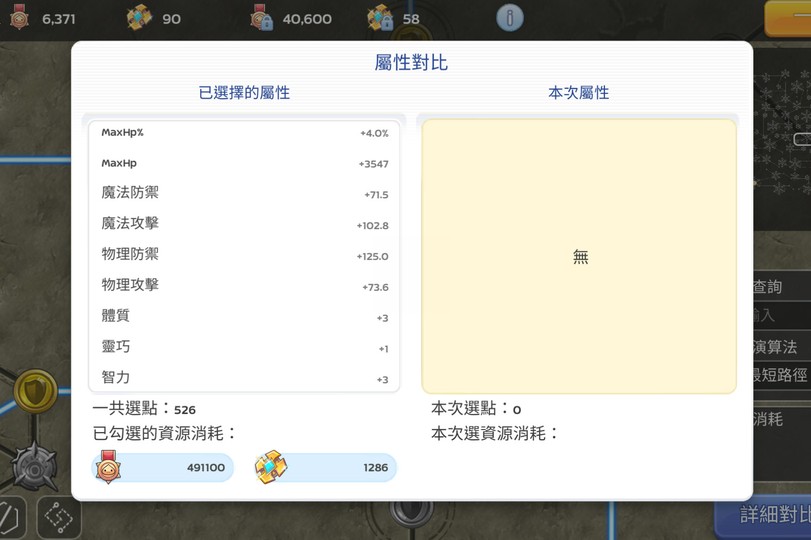Select the 物理防禦 row
This screenshot has height=540, width=811.
[x=244, y=255]
